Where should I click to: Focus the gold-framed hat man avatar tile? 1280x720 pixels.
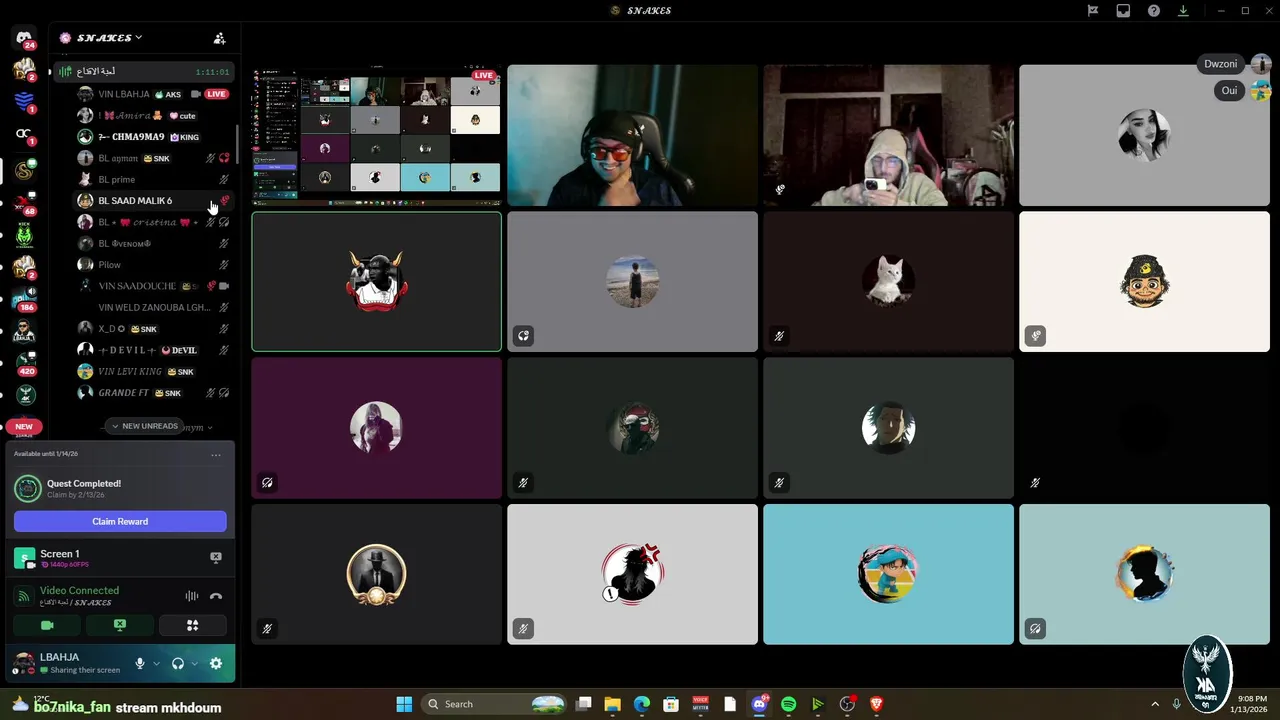[x=376, y=574]
